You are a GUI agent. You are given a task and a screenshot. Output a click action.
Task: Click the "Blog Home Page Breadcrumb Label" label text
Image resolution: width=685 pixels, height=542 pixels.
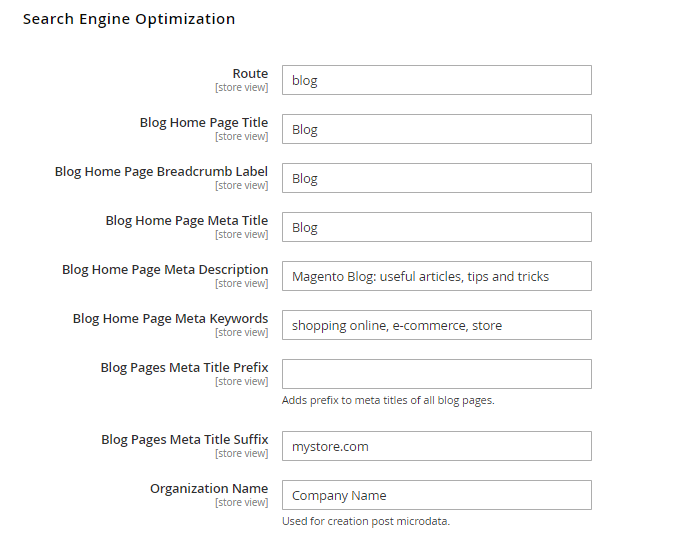[161, 171]
